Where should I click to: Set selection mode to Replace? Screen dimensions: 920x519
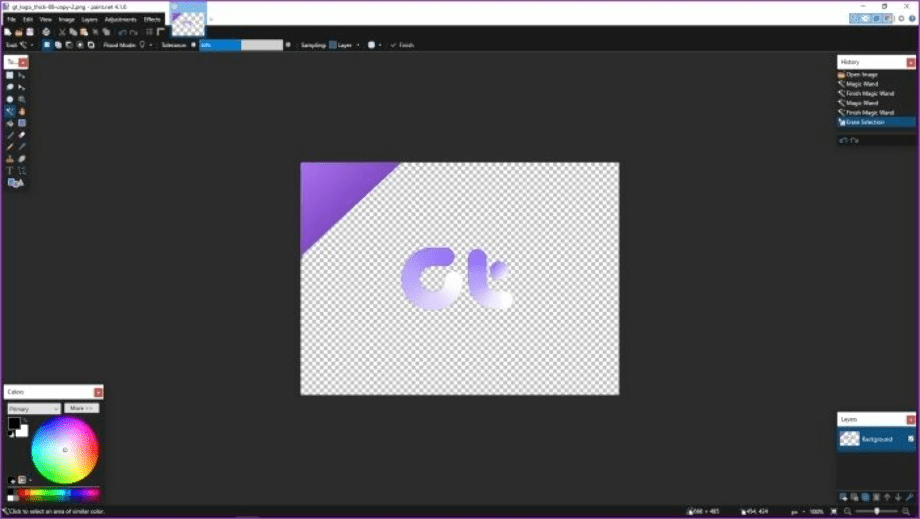coord(46,45)
